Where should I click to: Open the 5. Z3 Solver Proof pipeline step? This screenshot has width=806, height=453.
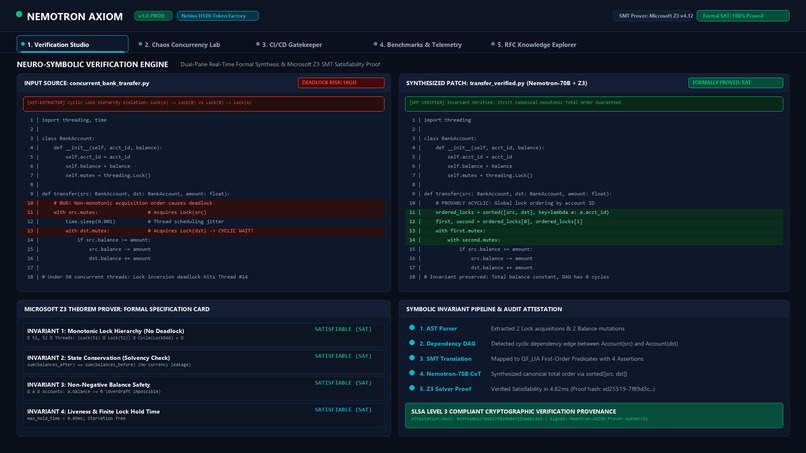[445, 389]
